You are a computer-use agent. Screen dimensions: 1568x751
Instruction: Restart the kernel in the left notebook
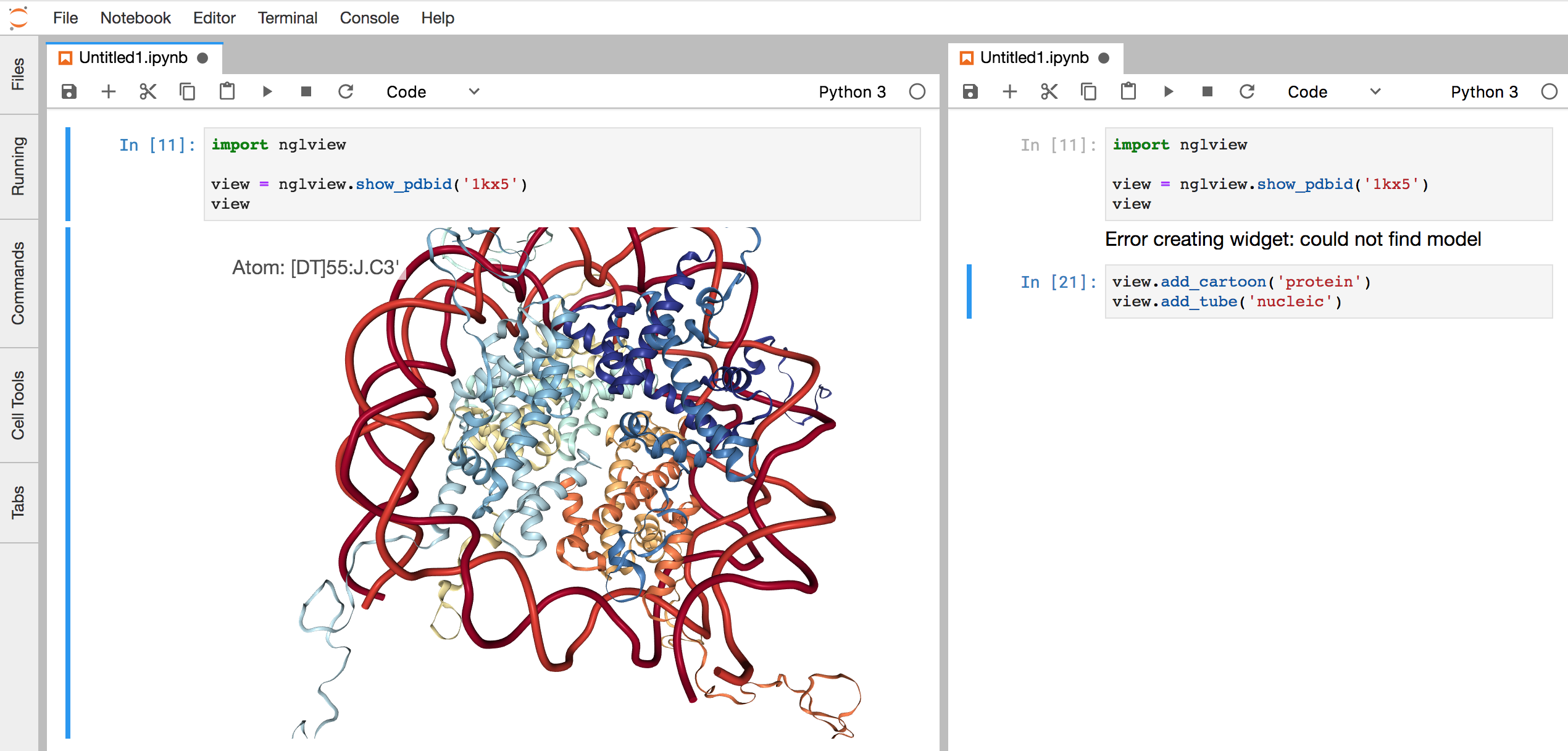346,91
